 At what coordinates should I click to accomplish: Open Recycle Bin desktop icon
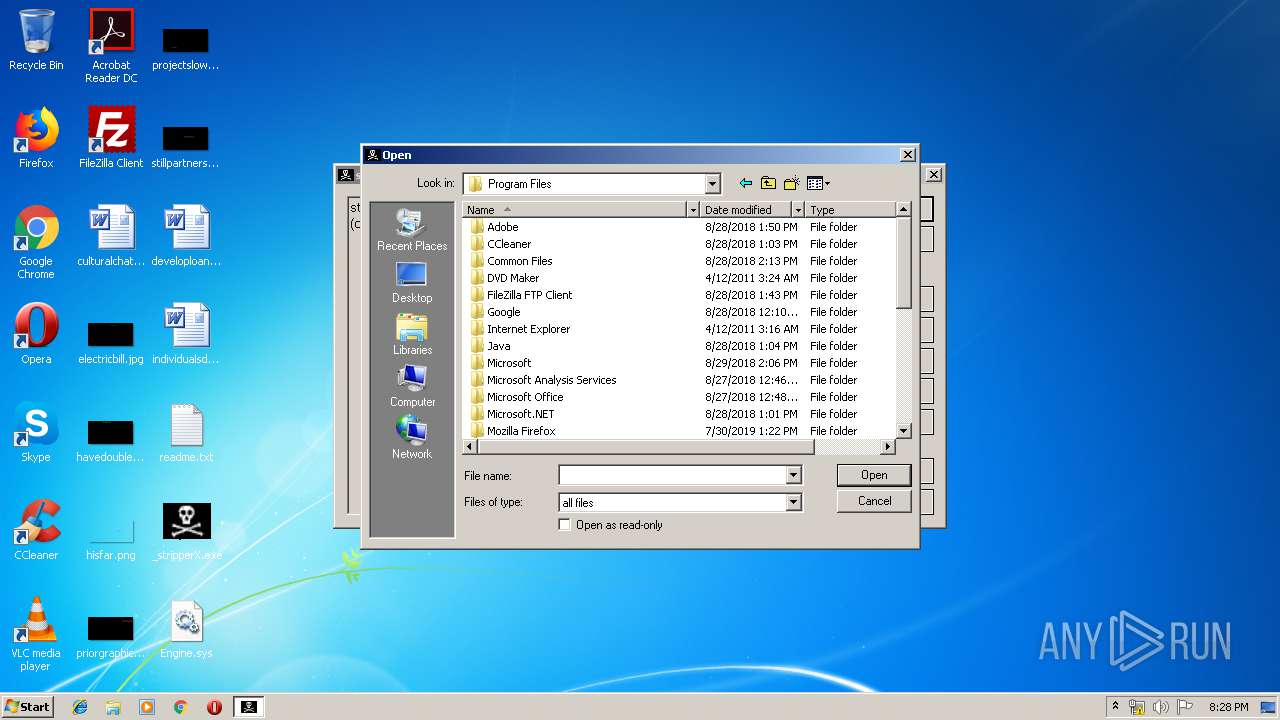(36, 41)
